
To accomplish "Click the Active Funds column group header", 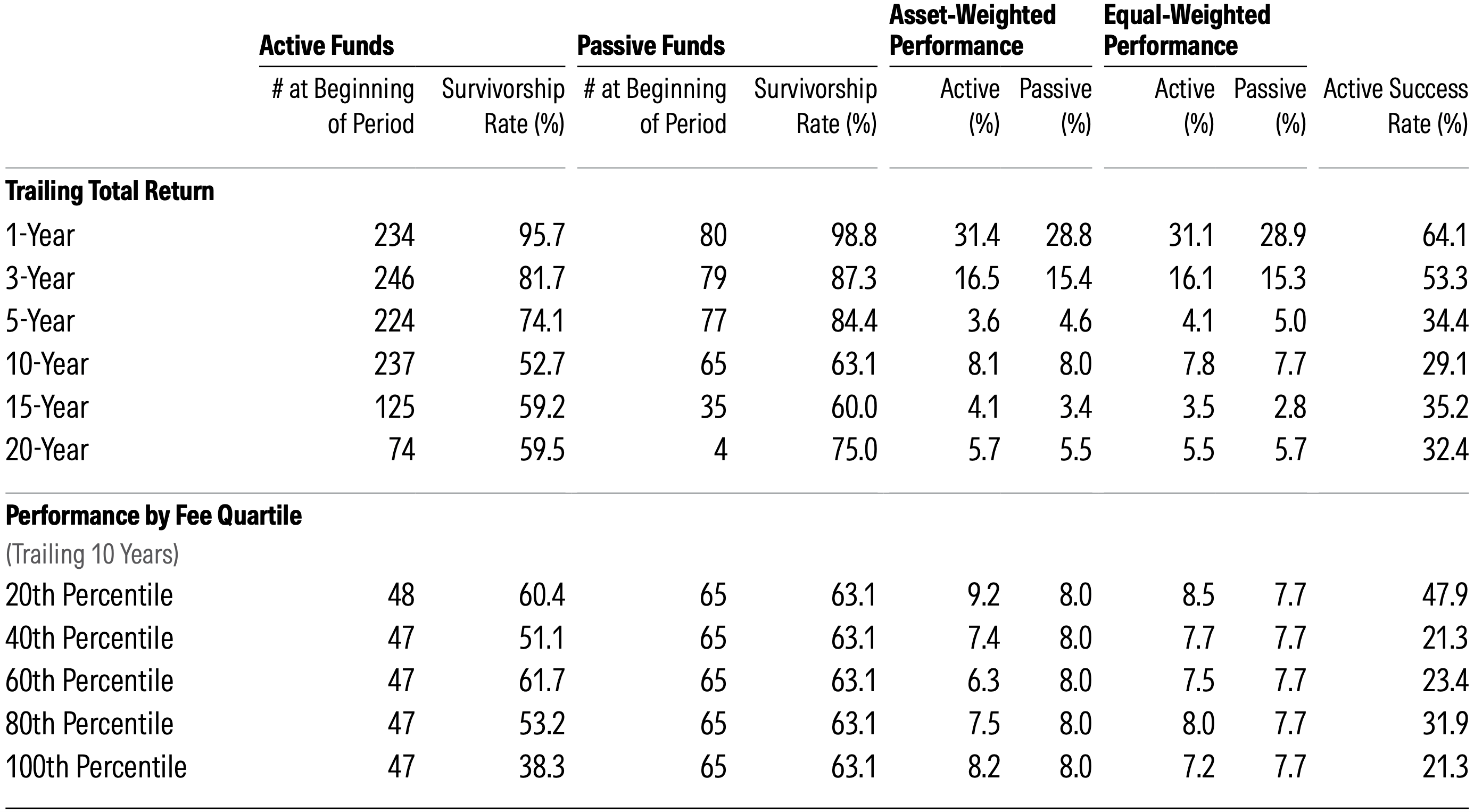I will point(326,46).
